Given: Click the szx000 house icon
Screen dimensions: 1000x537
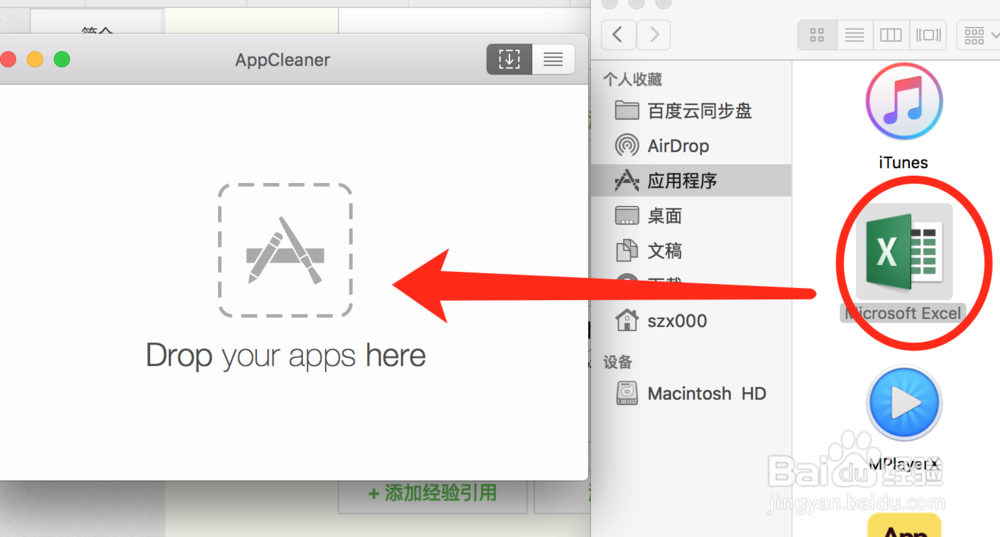Looking at the screenshot, I should pyautogui.click(x=627, y=320).
